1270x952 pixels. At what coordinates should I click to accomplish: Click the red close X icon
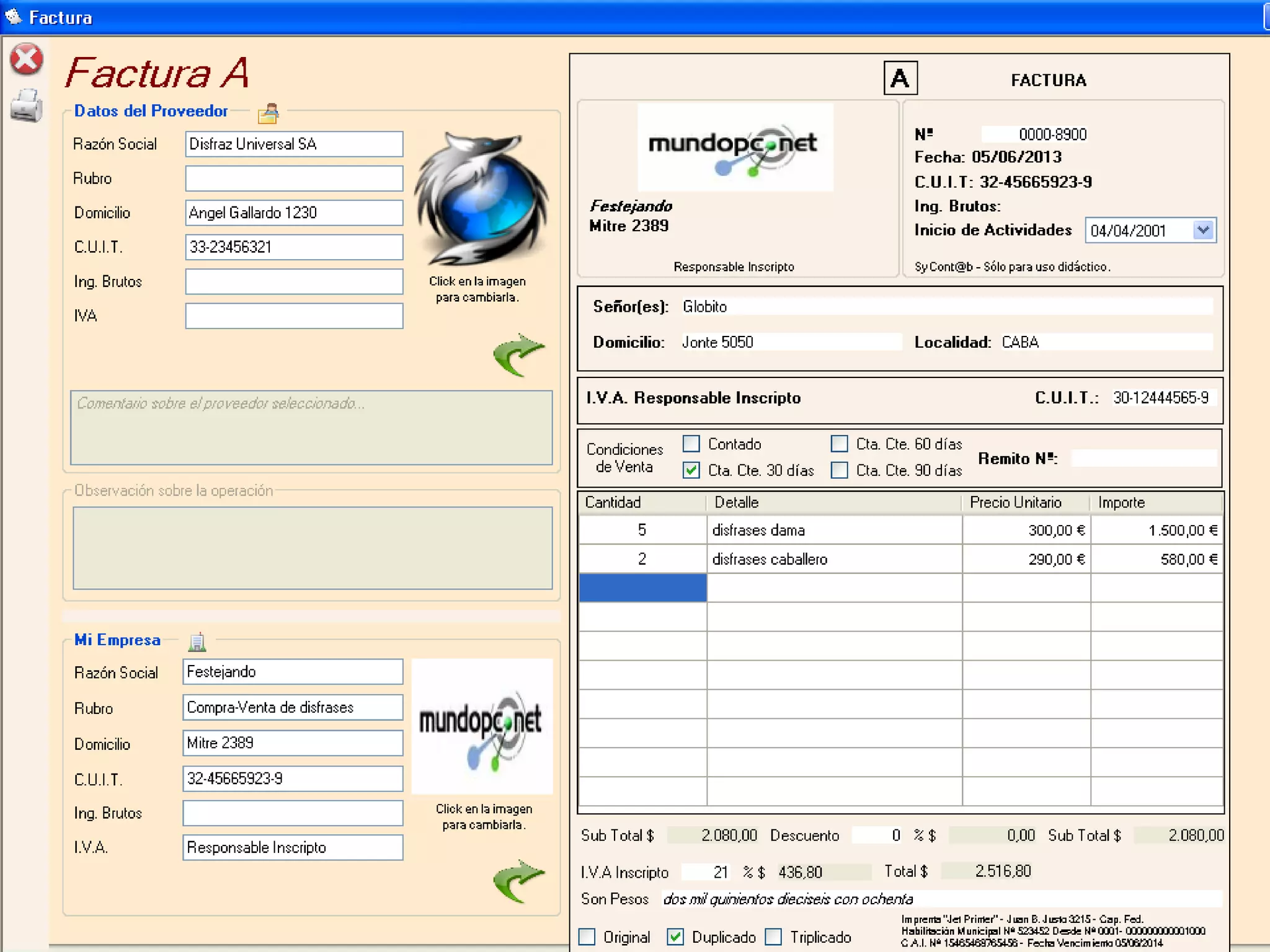tap(26, 59)
